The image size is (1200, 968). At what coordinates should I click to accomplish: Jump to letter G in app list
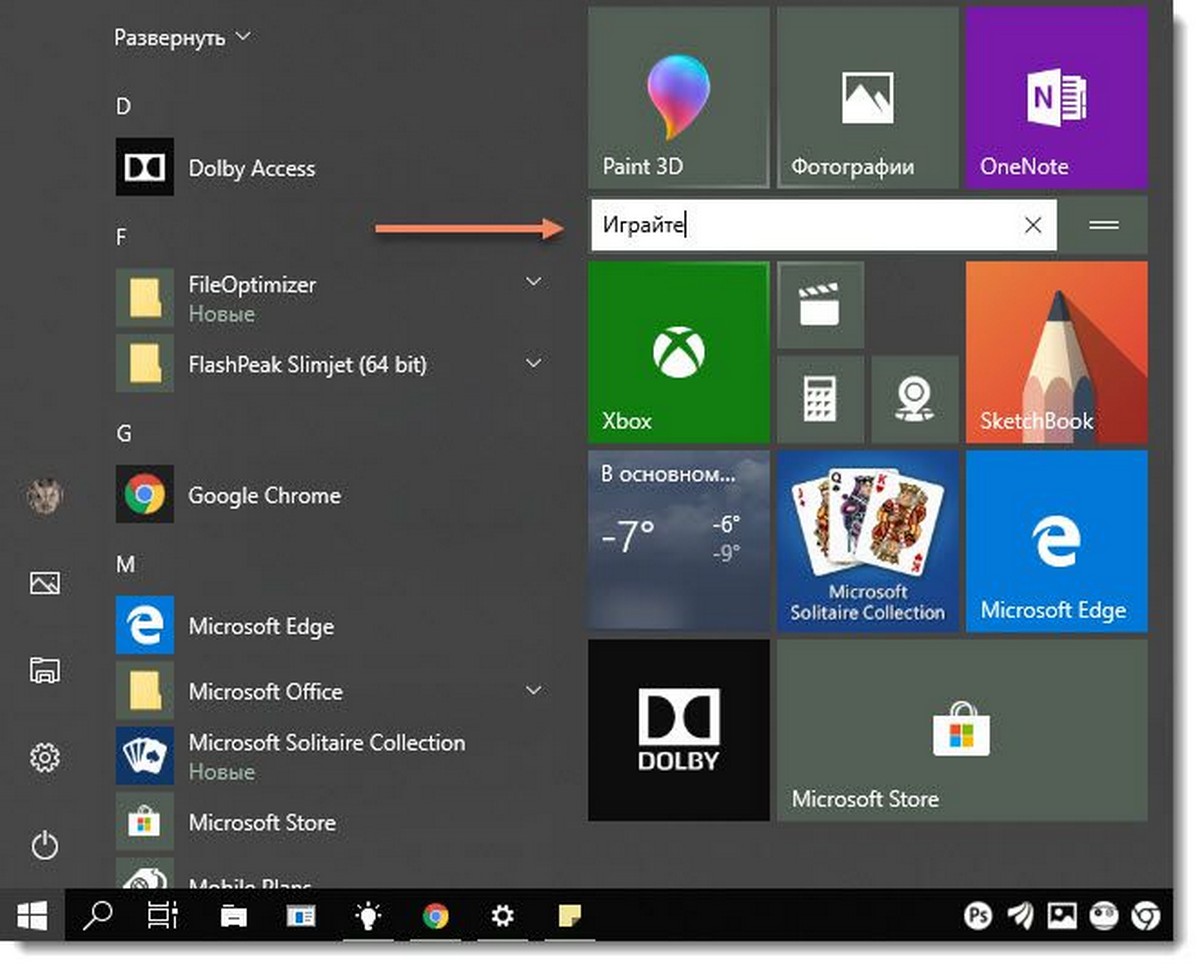[124, 434]
